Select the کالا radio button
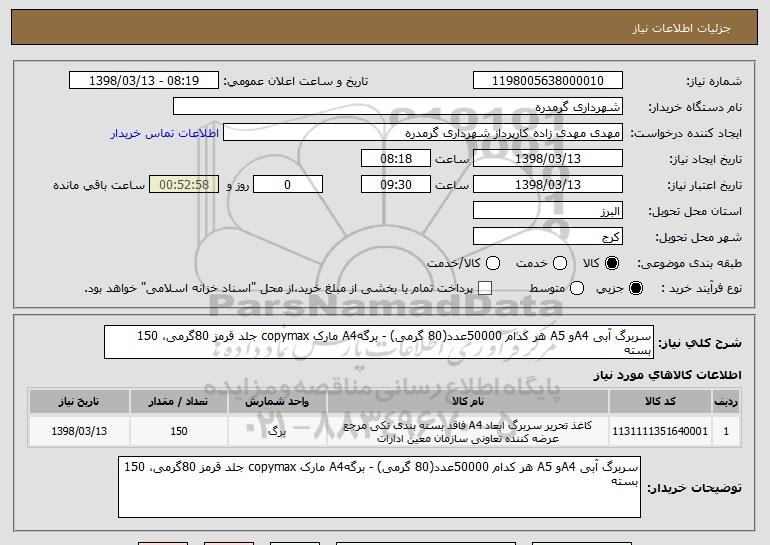770x545 pixels. click(612, 263)
